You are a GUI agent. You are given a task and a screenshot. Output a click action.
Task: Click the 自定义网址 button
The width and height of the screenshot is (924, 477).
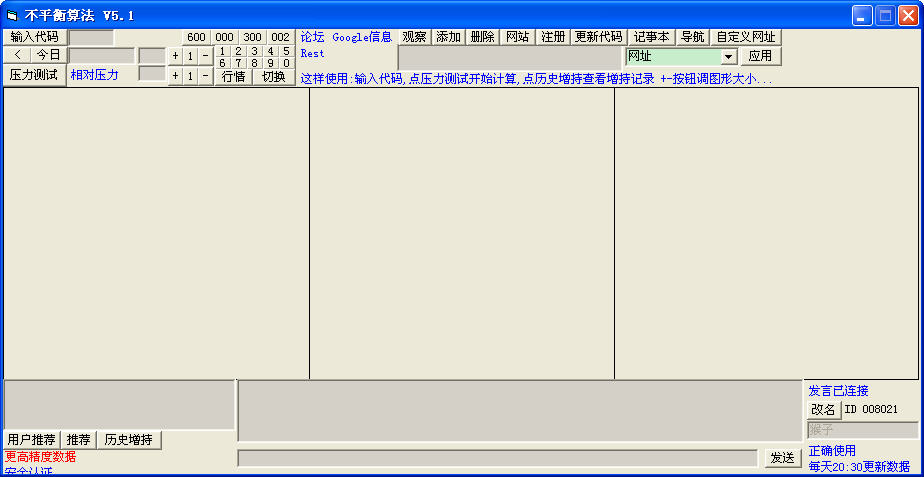[x=745, y=37]
